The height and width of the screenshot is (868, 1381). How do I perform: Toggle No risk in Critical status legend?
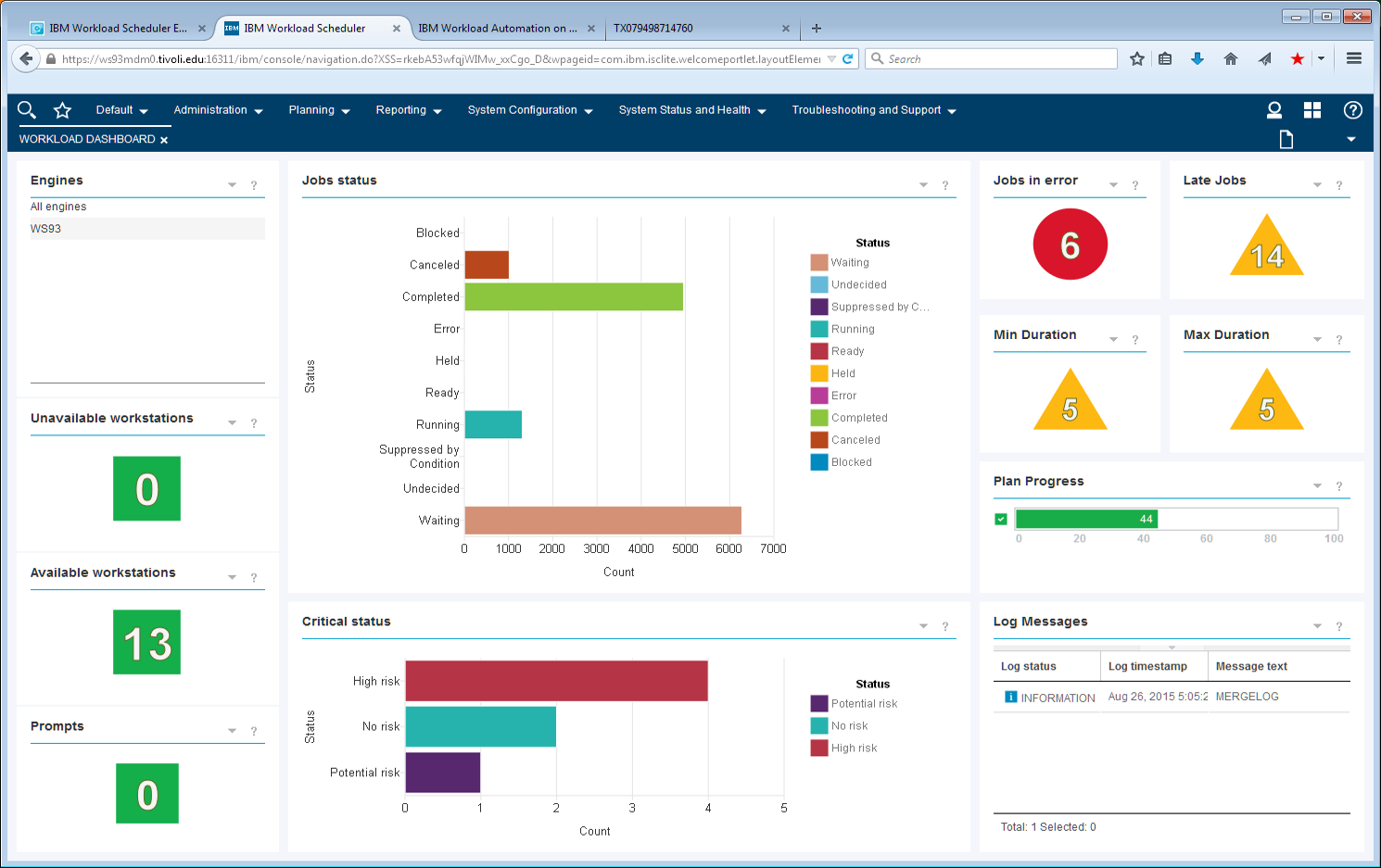[x=839, y=725]
